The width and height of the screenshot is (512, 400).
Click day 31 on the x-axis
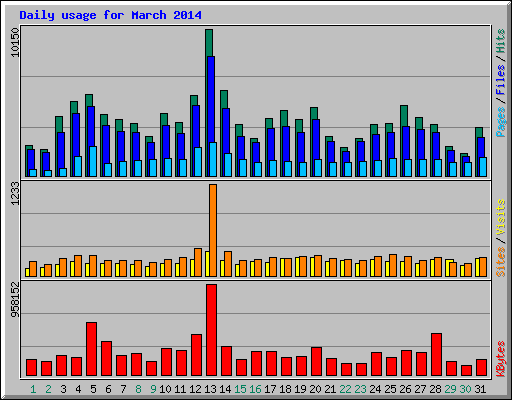480,389
